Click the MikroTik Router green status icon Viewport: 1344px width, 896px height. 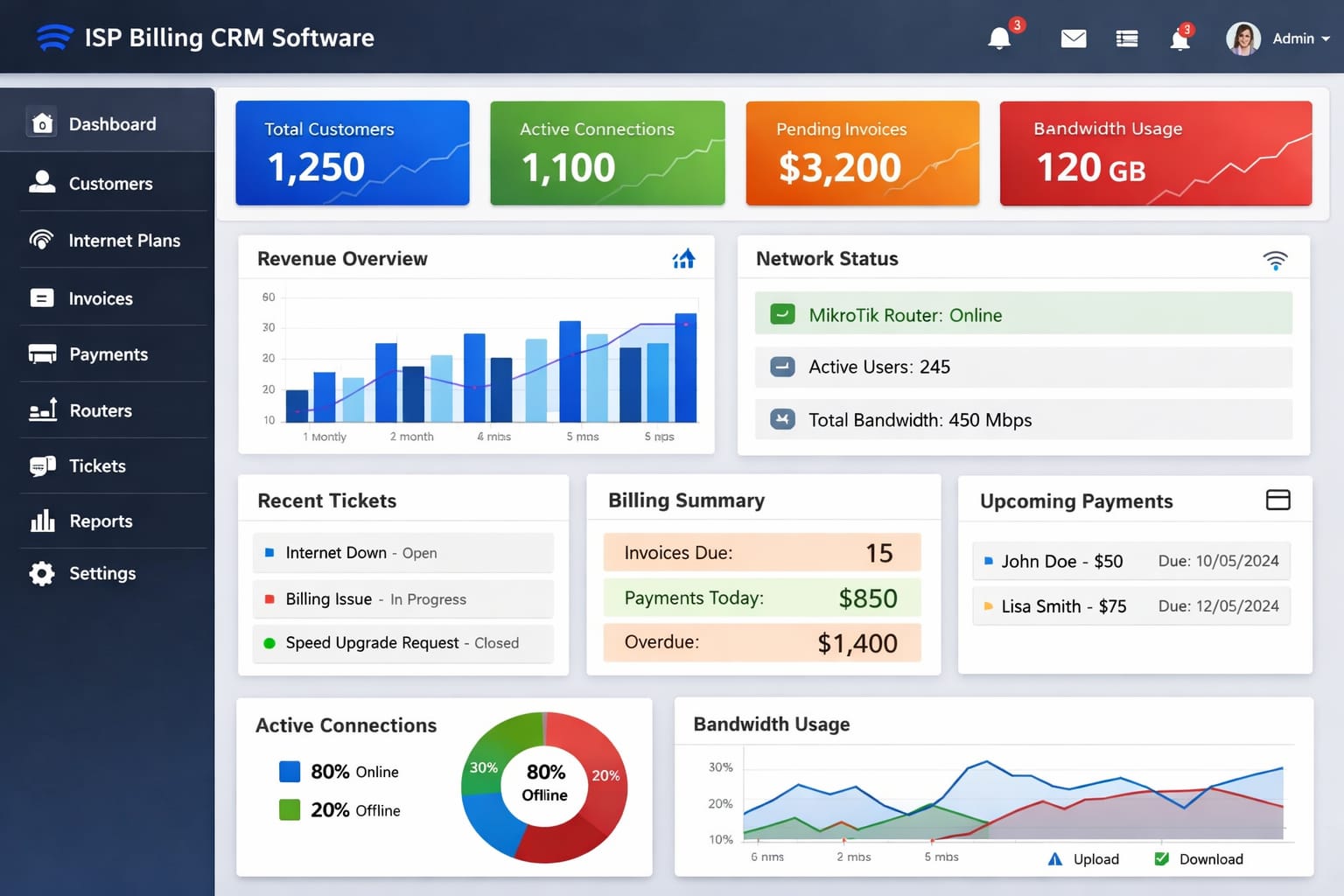(x=782, y=314)
